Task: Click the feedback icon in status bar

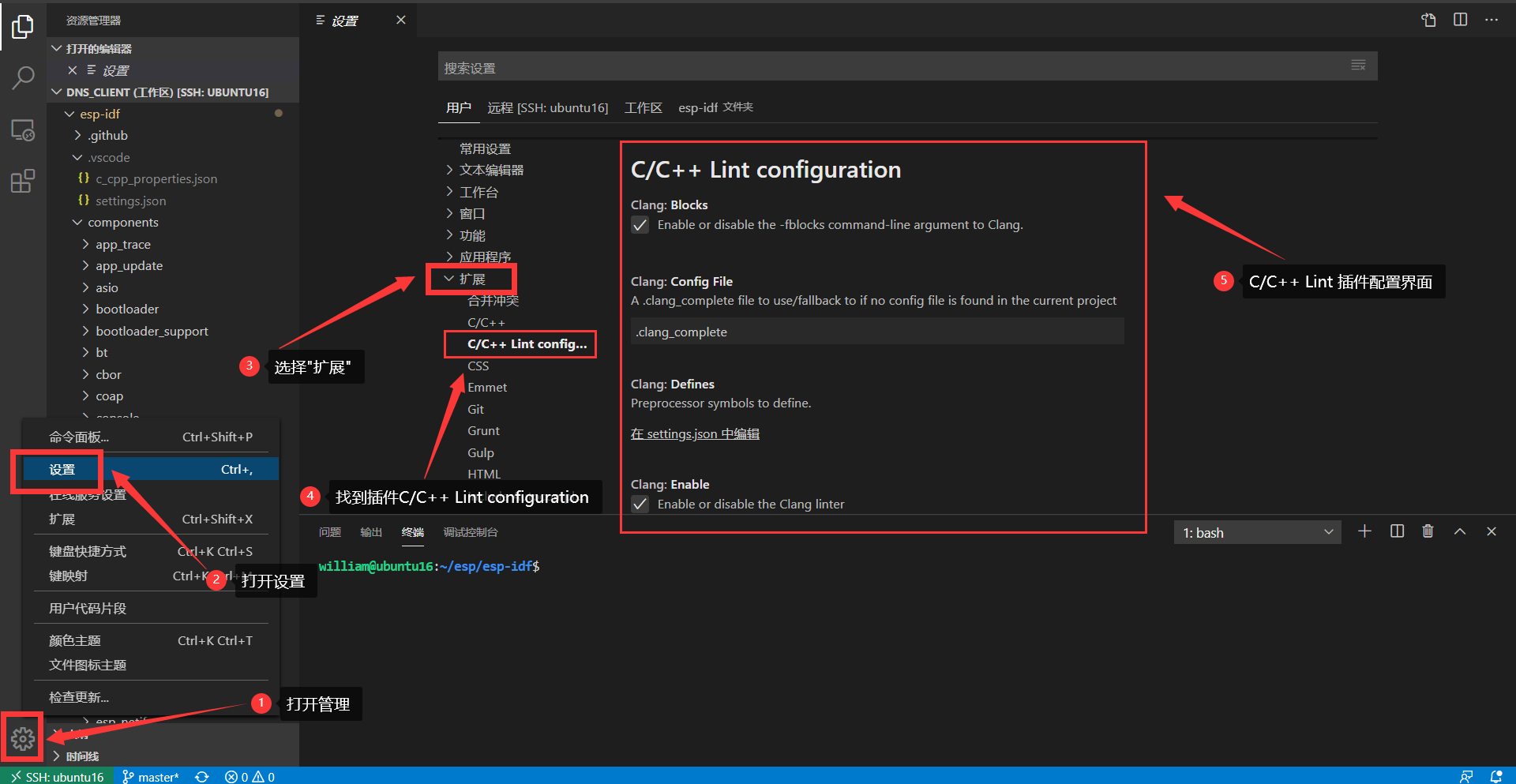Action: click(x=1466, y=776)
